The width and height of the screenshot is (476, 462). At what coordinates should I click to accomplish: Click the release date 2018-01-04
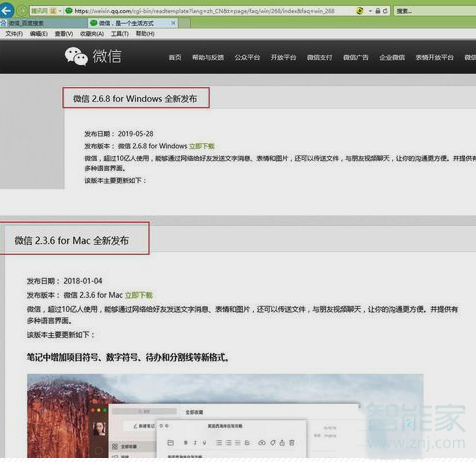tap(83, 281)
